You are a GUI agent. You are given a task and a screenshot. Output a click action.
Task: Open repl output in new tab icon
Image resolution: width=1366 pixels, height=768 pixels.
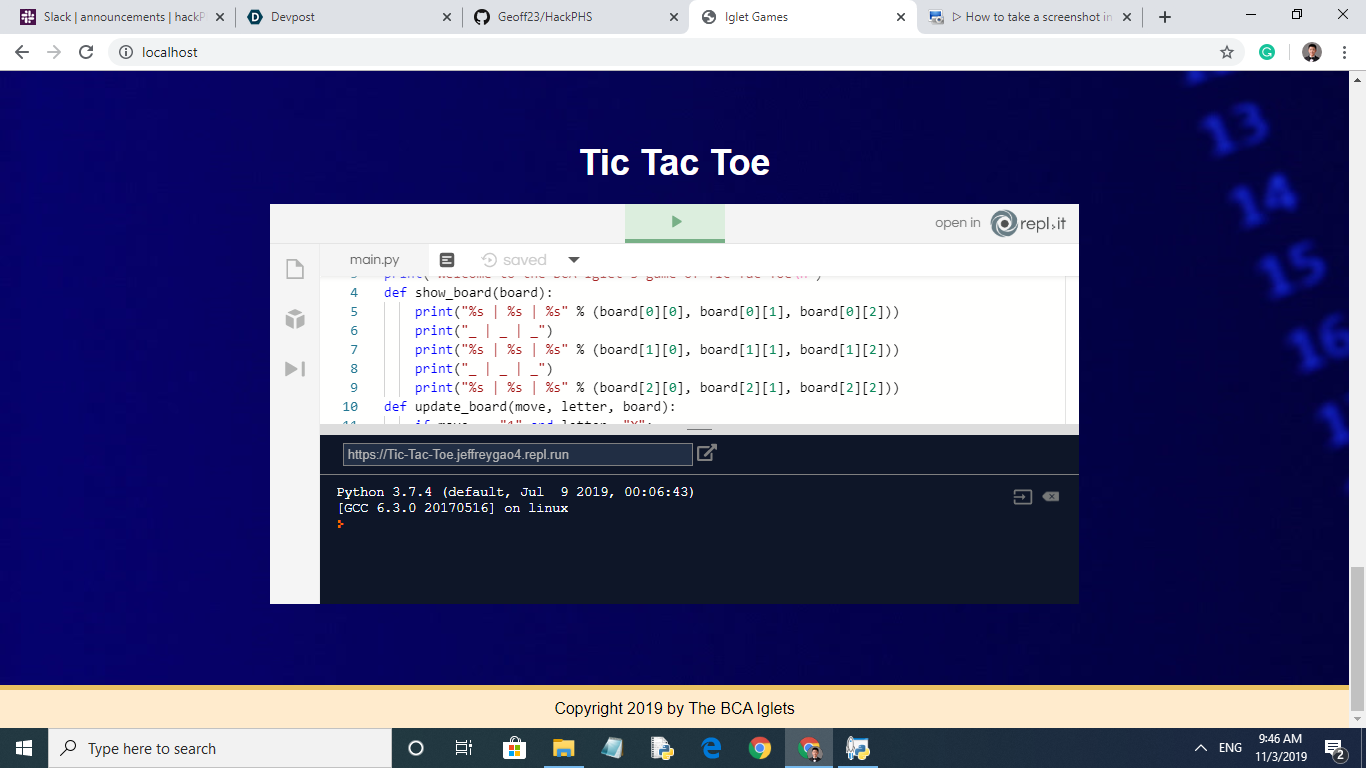[707, 453]
